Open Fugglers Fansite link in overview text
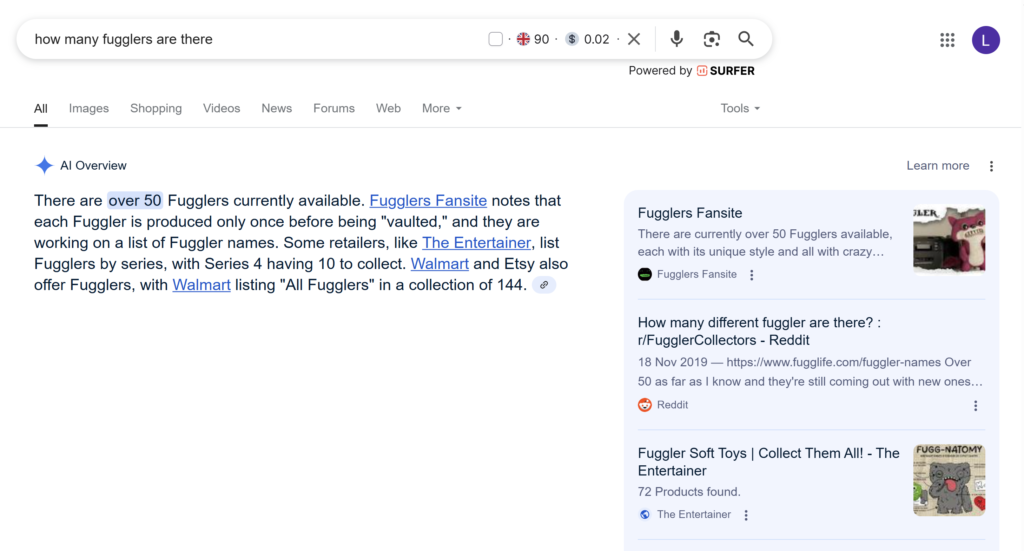This screenshot has width=1024, height=551. click(x=428, y=200)
